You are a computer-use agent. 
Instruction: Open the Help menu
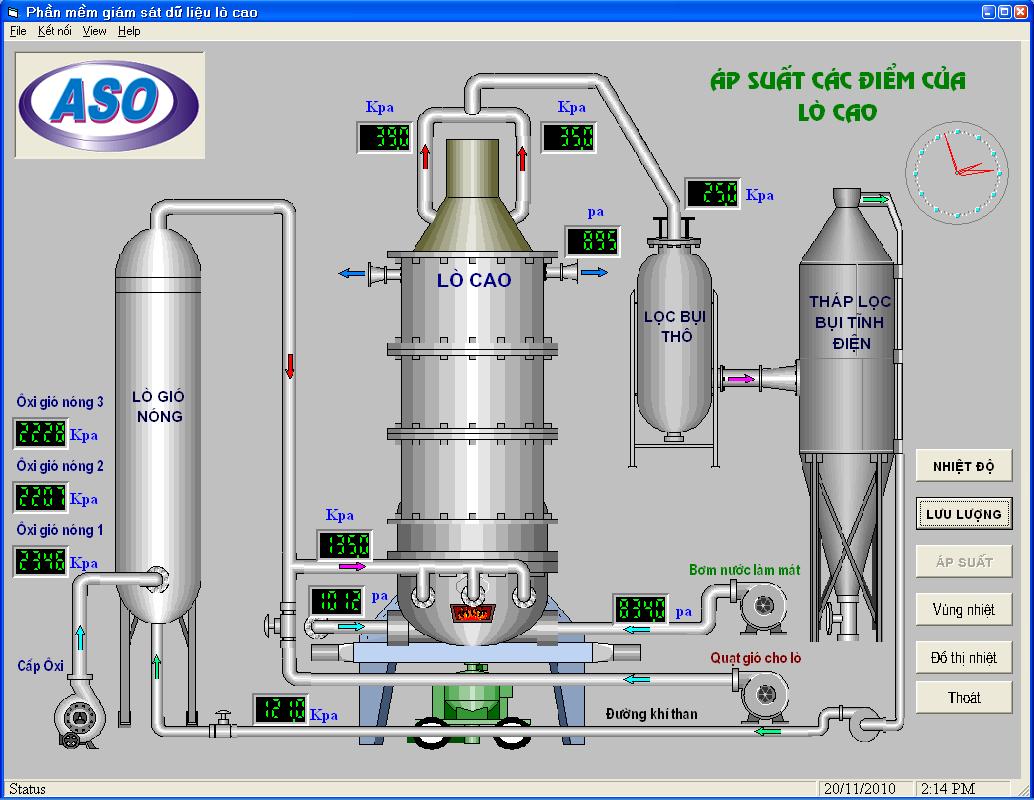click(129, 31)
